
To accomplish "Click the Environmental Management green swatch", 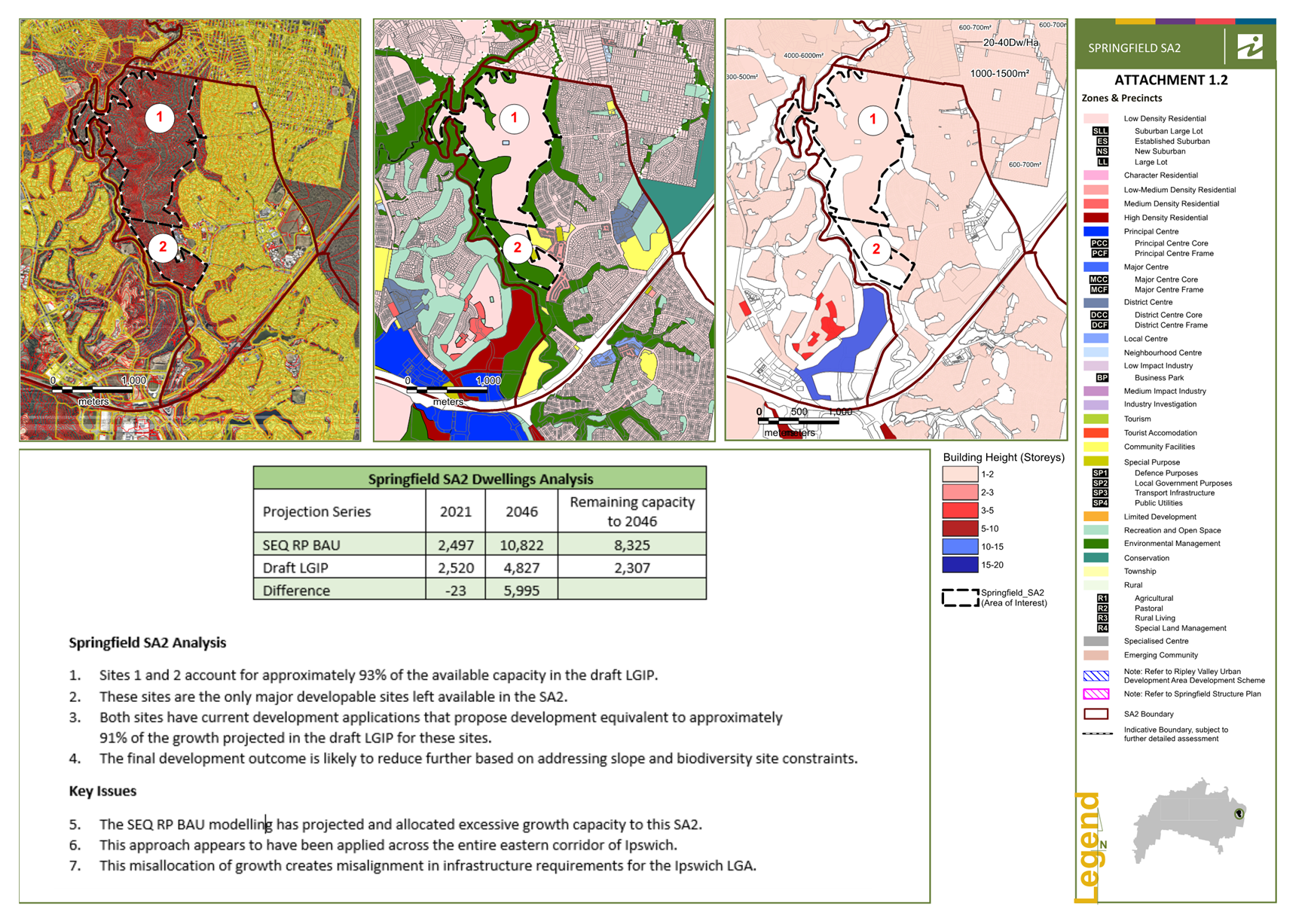I will (1096, 544).
